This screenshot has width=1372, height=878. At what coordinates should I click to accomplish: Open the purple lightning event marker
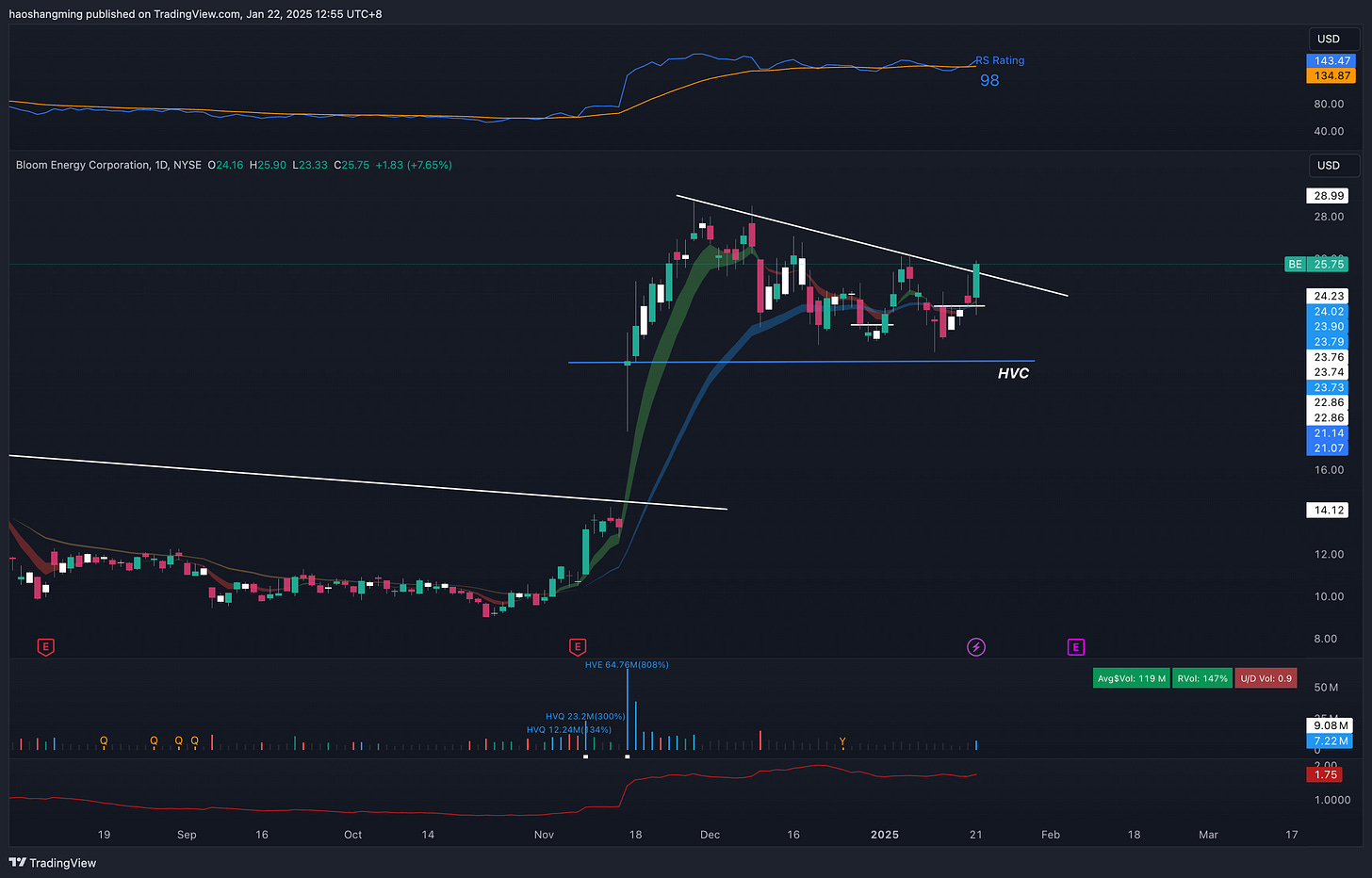click(976, 647)
